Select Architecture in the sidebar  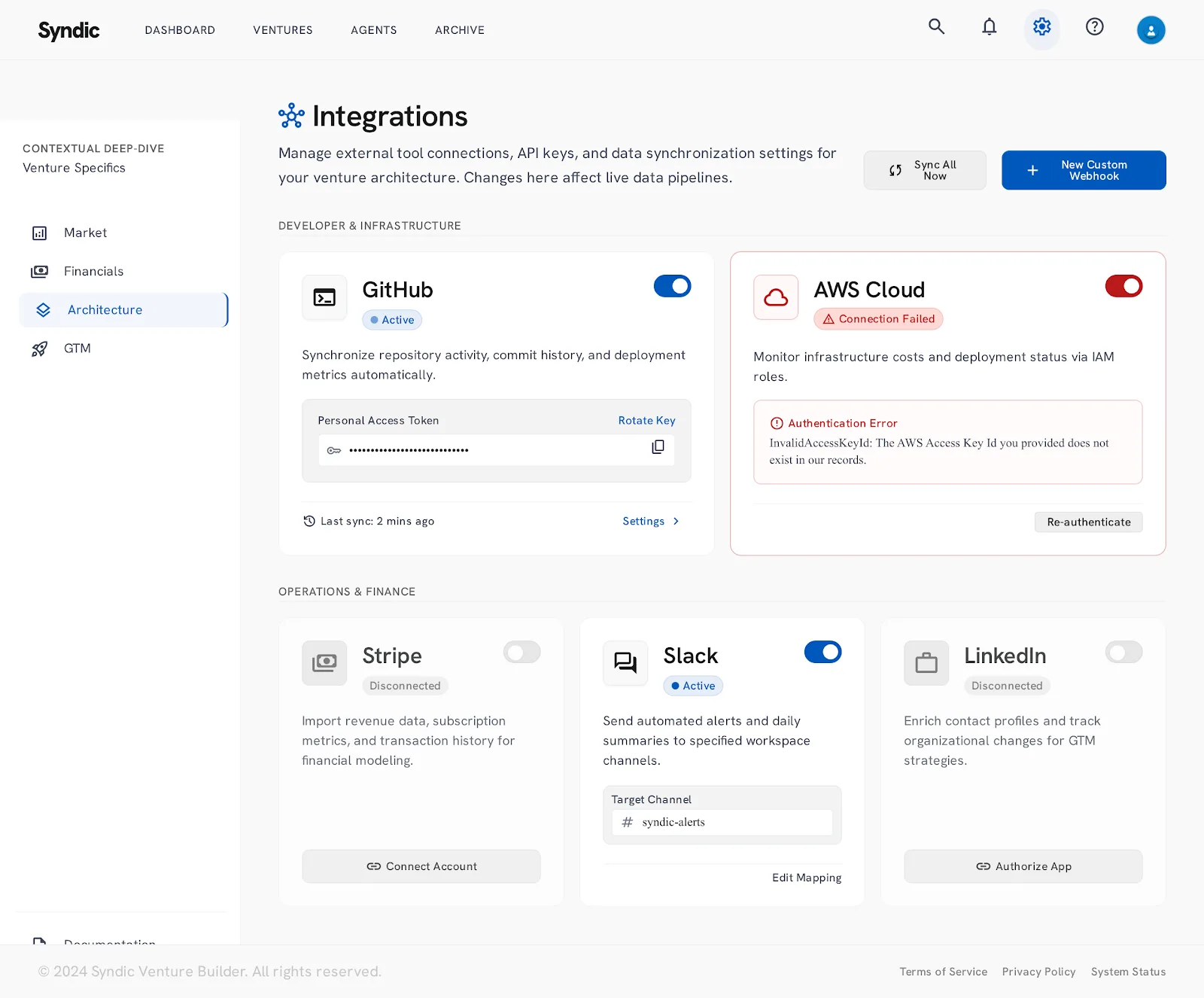point(123,310)
